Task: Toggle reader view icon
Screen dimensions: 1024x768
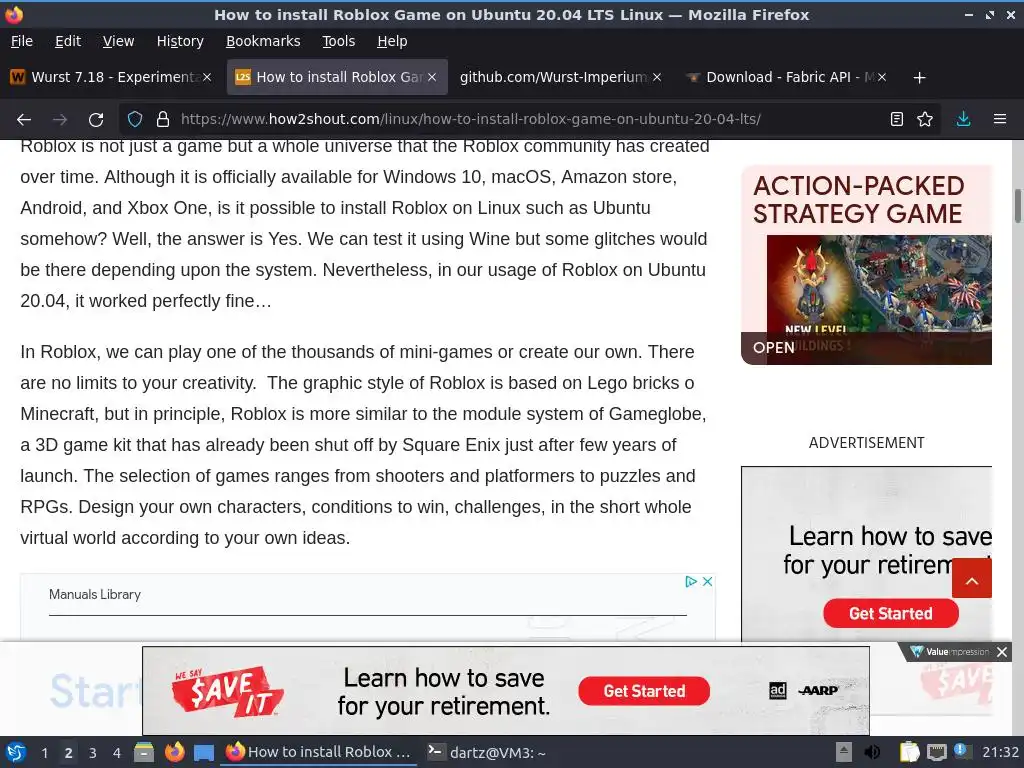Action: coord(897,120)
